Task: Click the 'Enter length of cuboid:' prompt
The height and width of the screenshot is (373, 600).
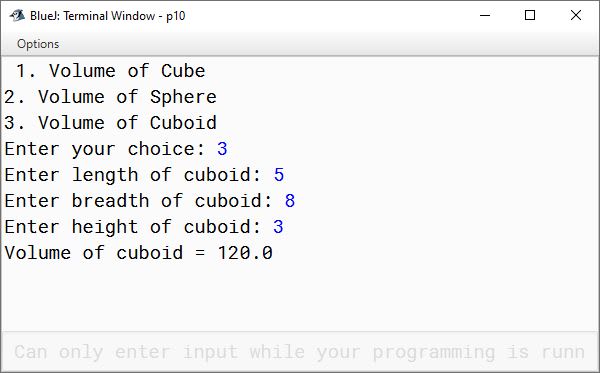Action: click(133, 175)
